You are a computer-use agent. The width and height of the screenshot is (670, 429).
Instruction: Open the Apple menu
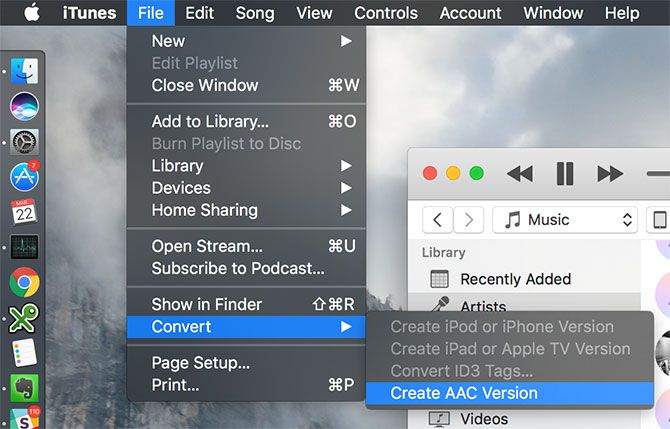pyautogui.click(x=32, y=12)
